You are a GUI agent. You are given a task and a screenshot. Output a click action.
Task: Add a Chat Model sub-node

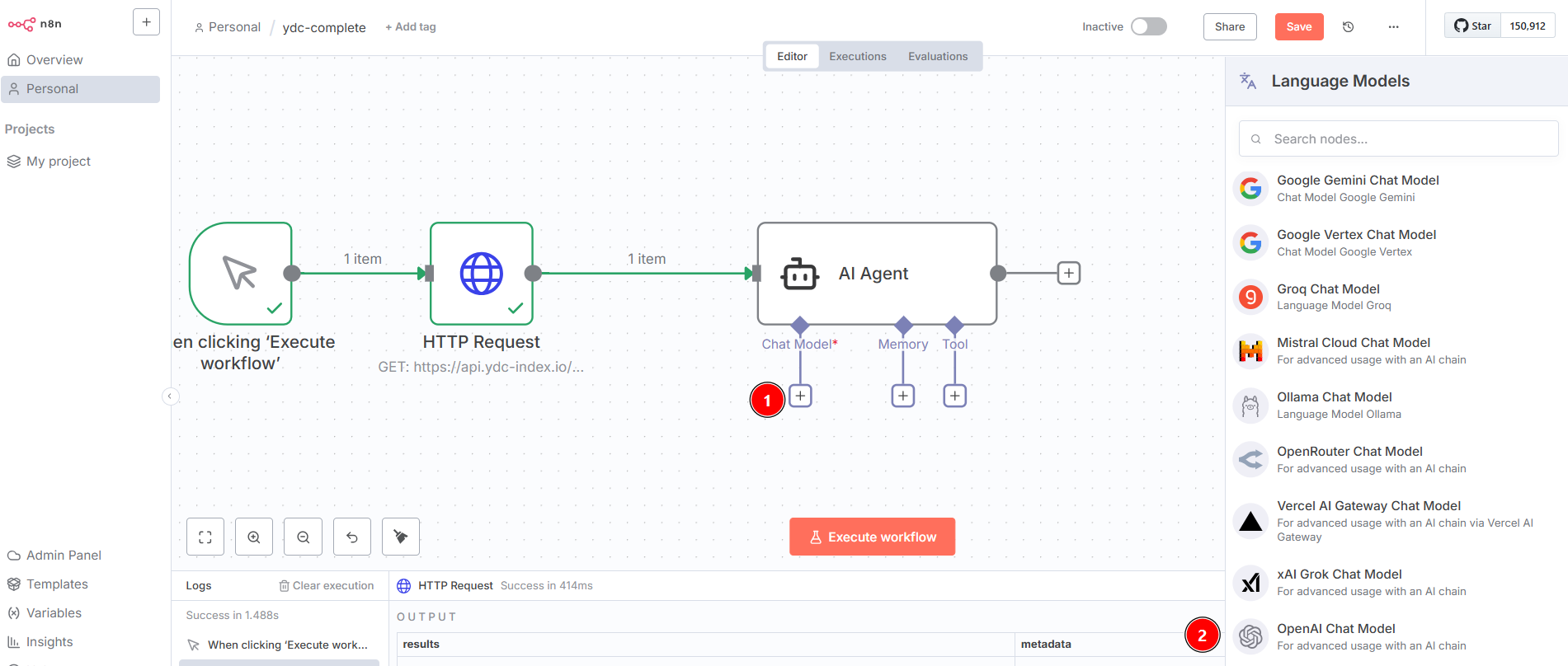point(800,396)
